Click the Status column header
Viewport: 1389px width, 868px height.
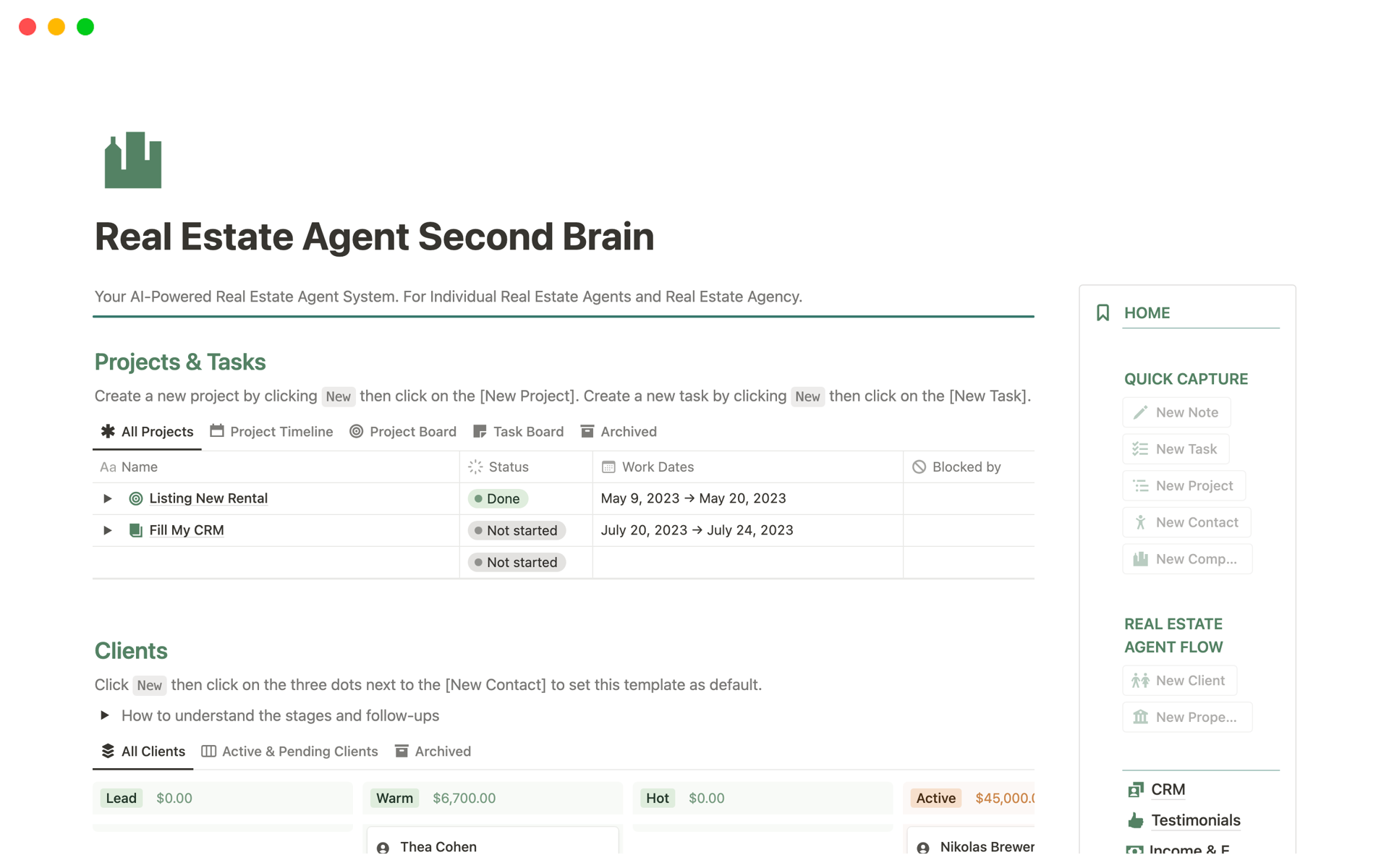point(508,467)
